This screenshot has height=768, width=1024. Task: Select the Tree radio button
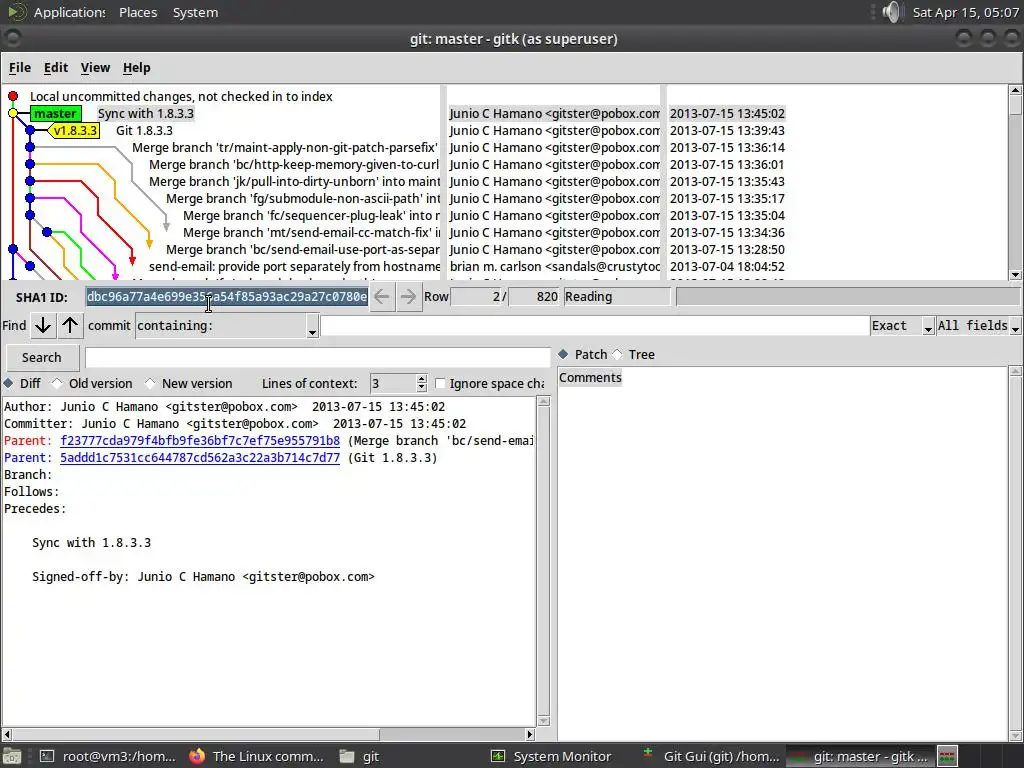(617, 354)
